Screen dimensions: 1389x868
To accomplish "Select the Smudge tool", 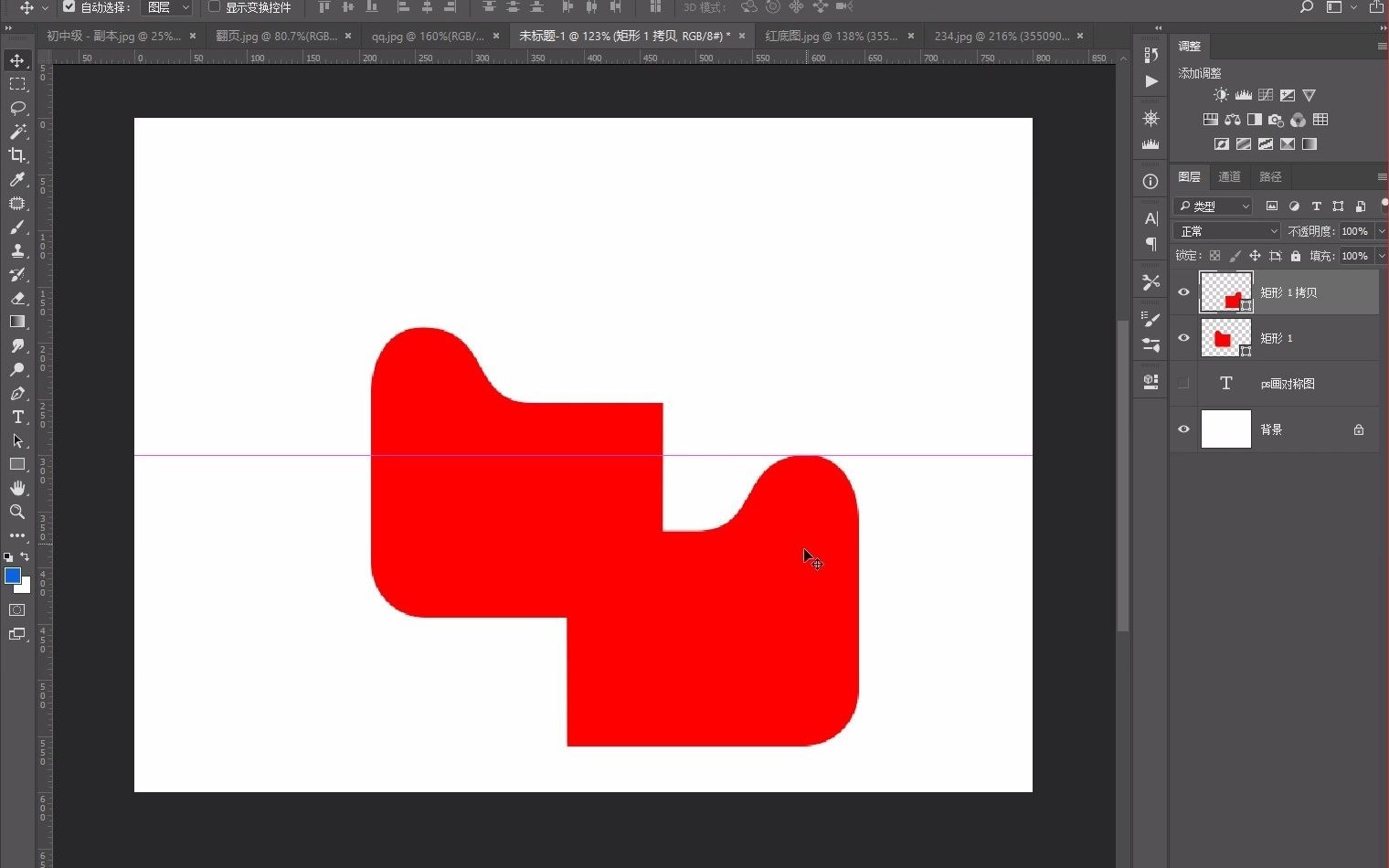I will click(17, 345).
